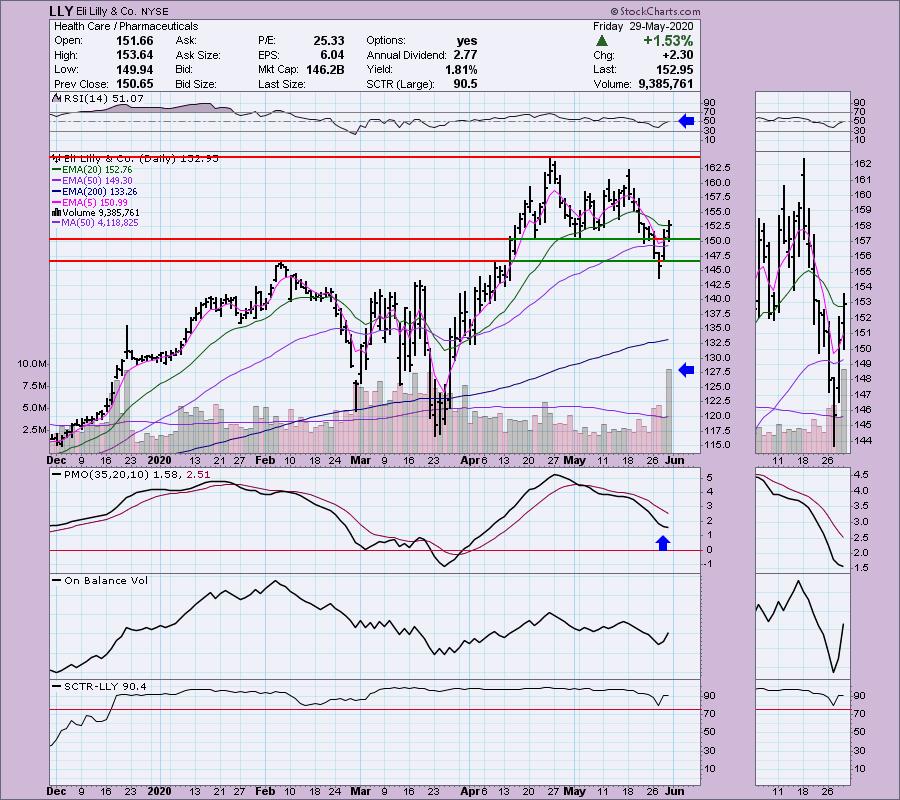Click the EPS value 6.04

point(332,55)
